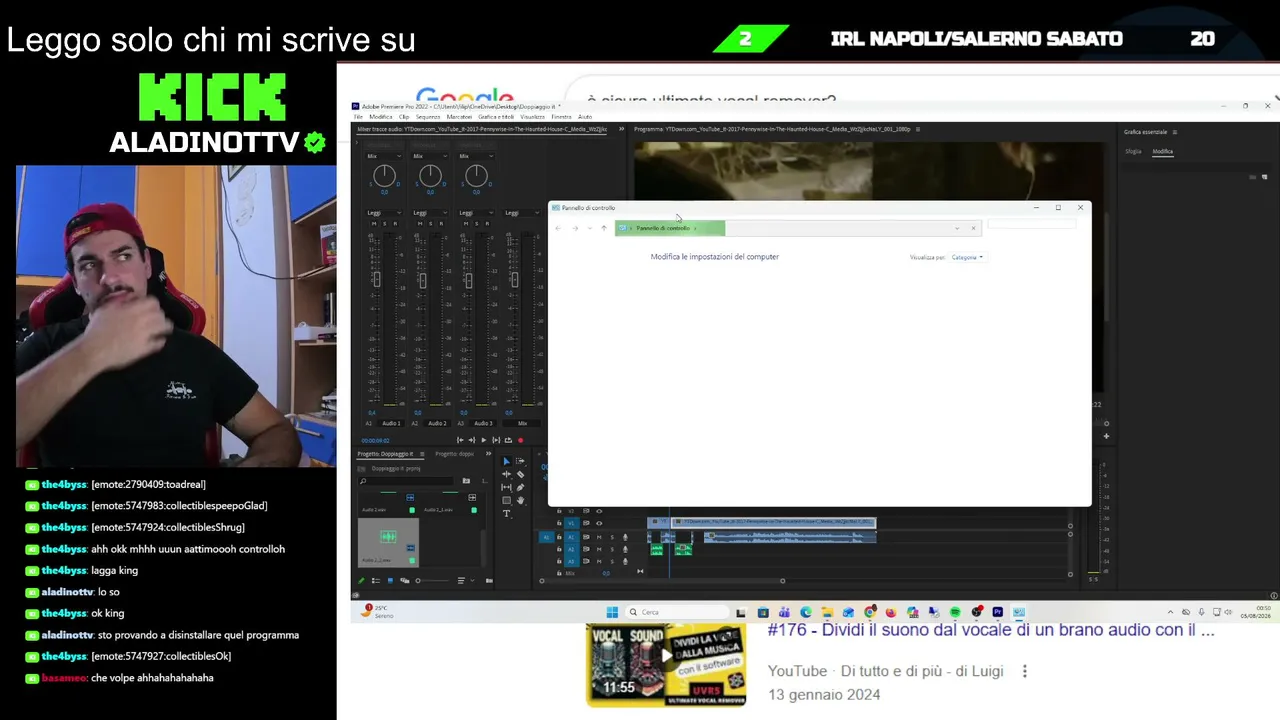Open the Finestra menu

[562, 117]
